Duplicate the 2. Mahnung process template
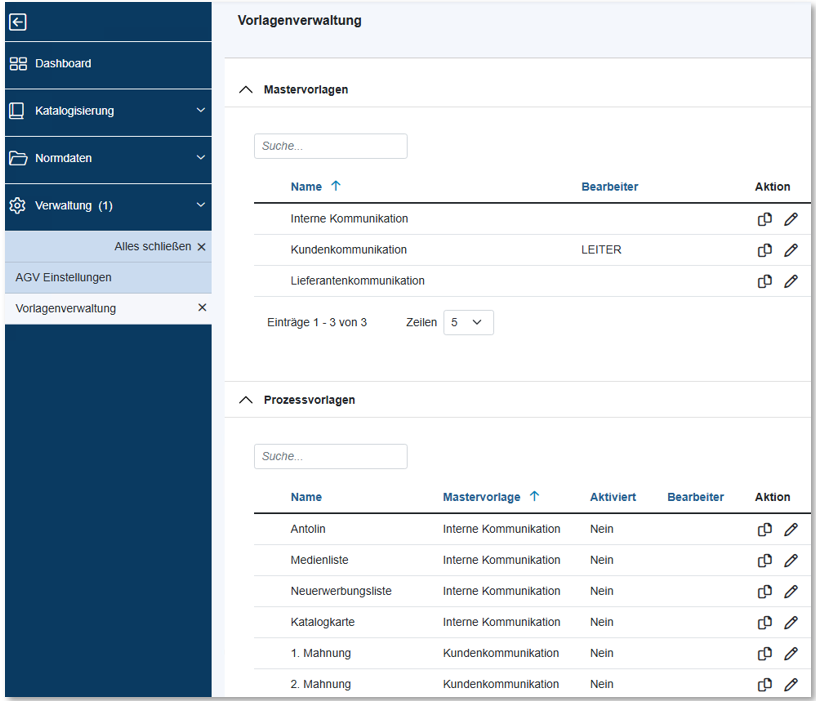Screen dimensions: 816x701 (765, 684)
